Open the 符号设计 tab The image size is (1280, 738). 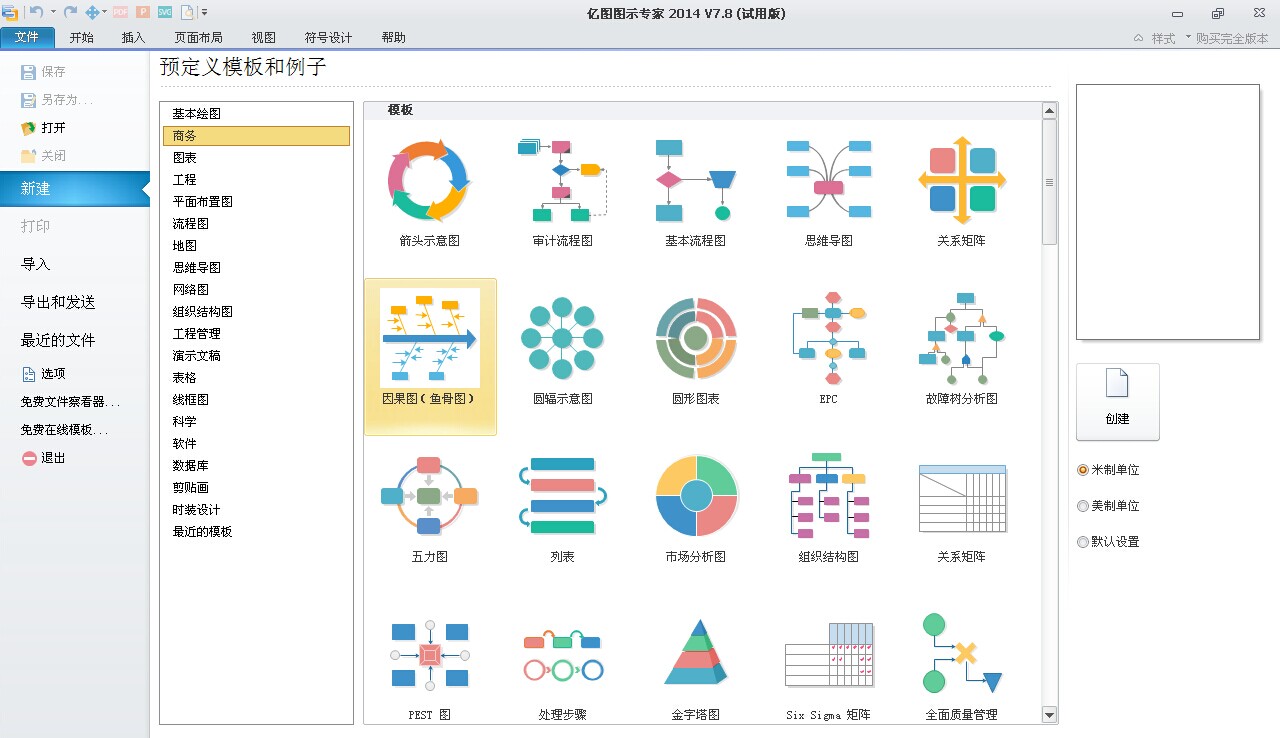[x=328, y=38]
